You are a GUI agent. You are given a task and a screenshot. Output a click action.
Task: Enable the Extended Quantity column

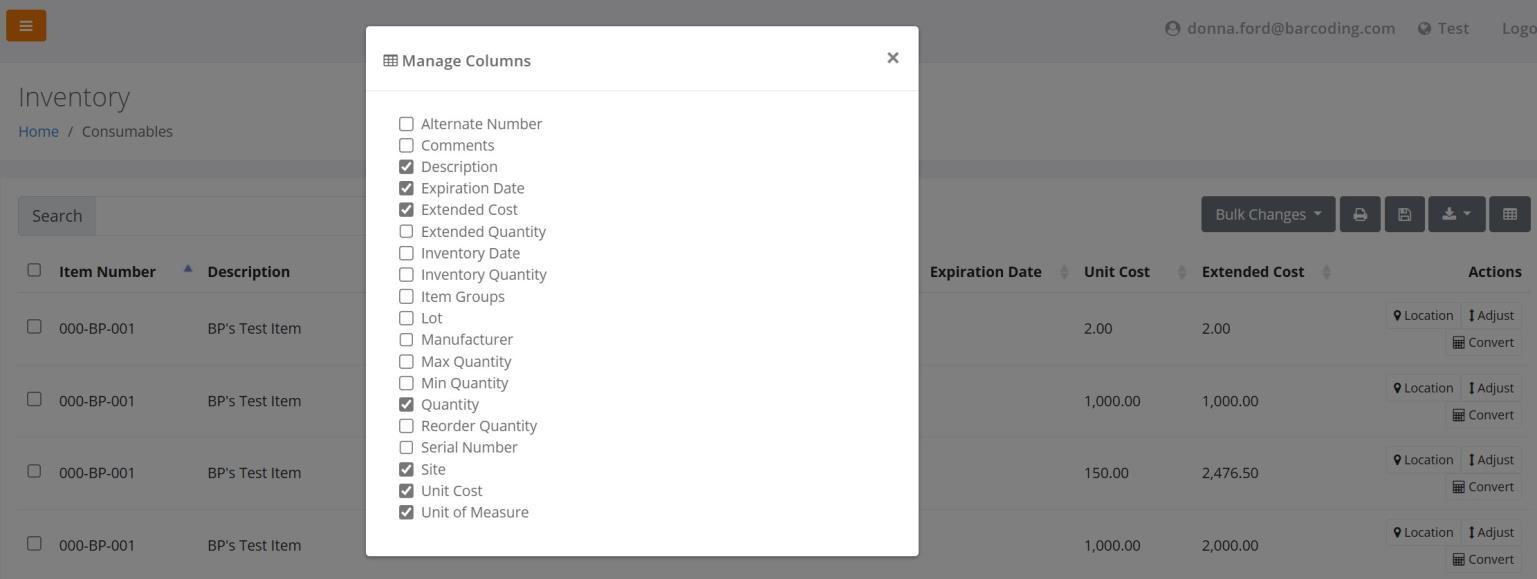(x=406, y=232)
